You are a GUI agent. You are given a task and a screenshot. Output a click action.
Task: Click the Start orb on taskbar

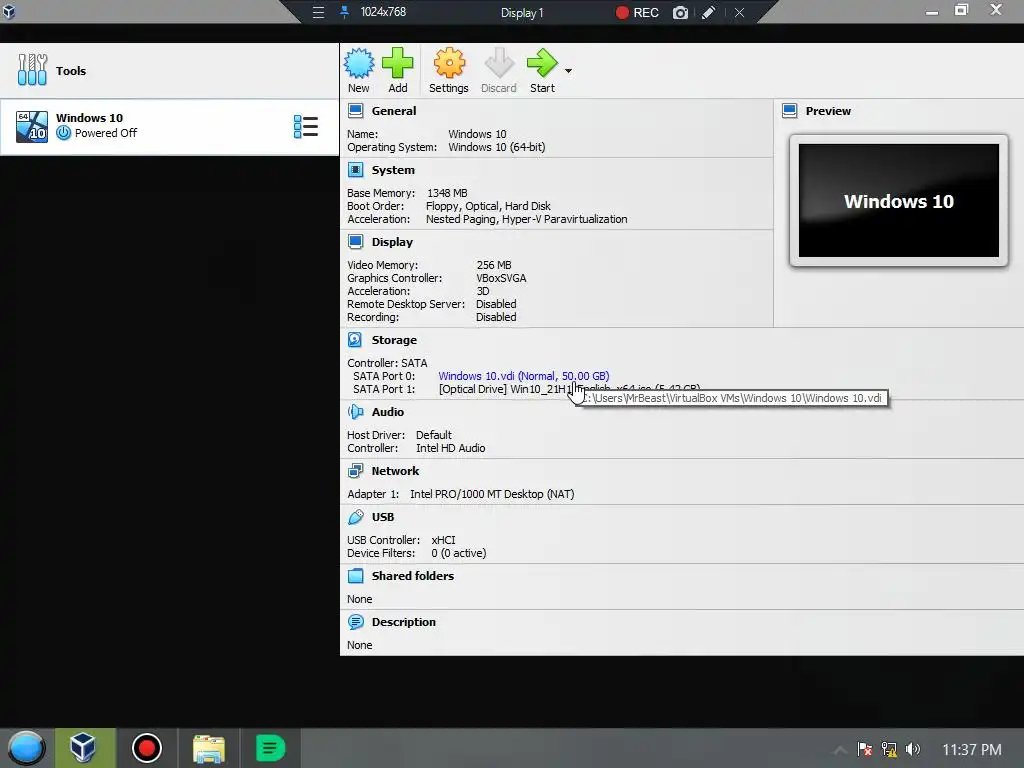(26, 748)
